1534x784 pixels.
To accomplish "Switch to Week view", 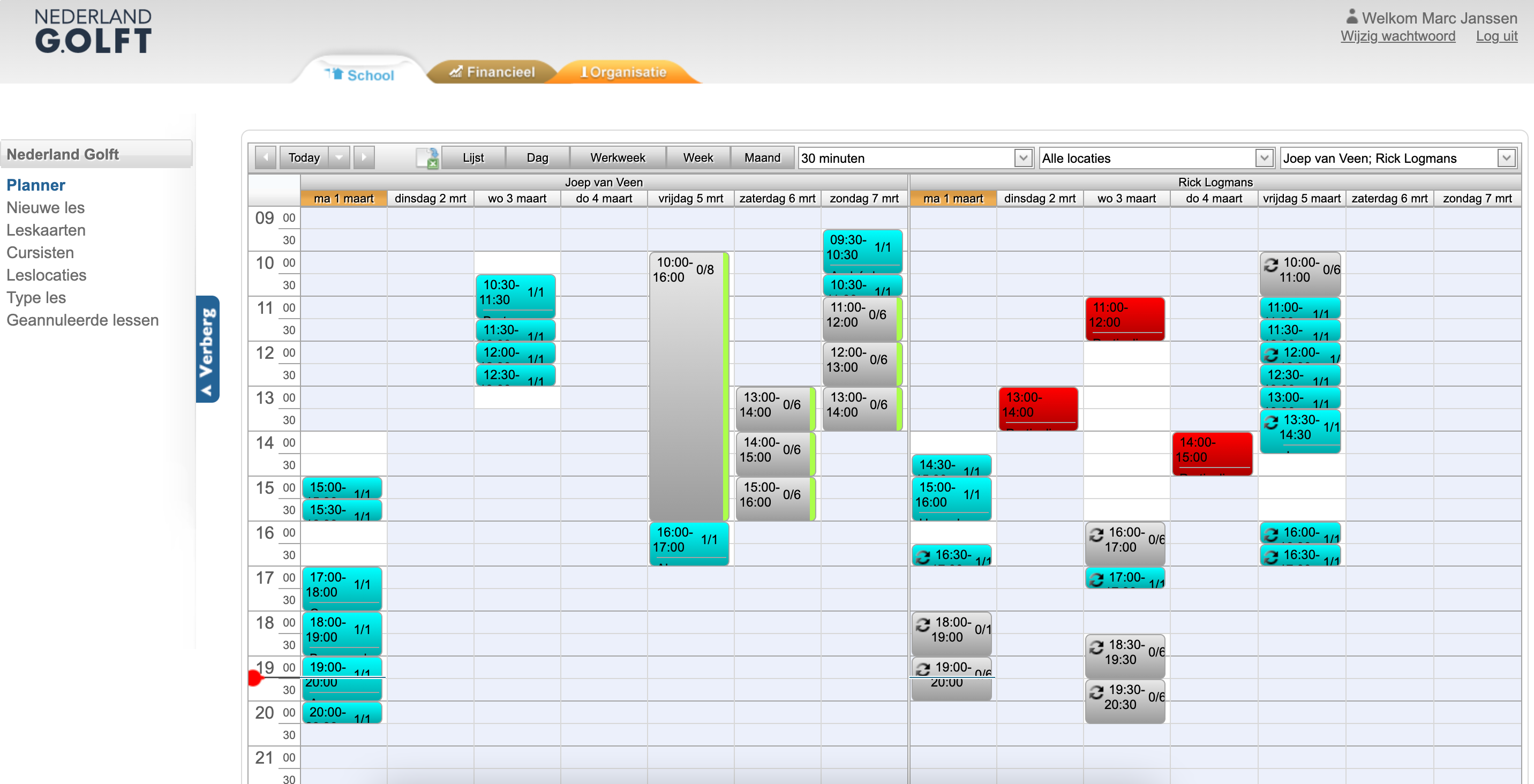I will (x=698, y=158).
